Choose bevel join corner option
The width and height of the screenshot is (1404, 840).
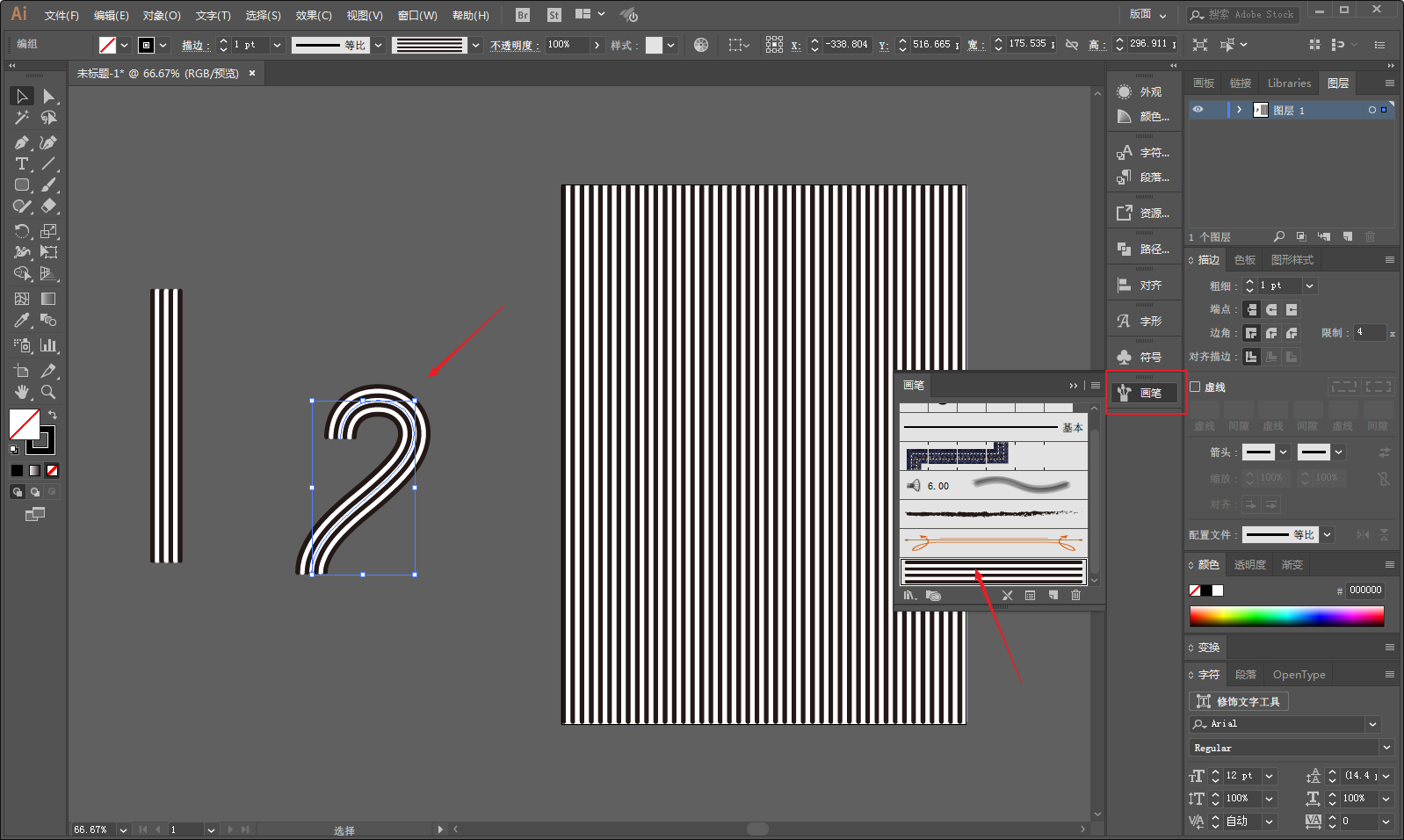pyautogui.click(x=1292, y=333)
